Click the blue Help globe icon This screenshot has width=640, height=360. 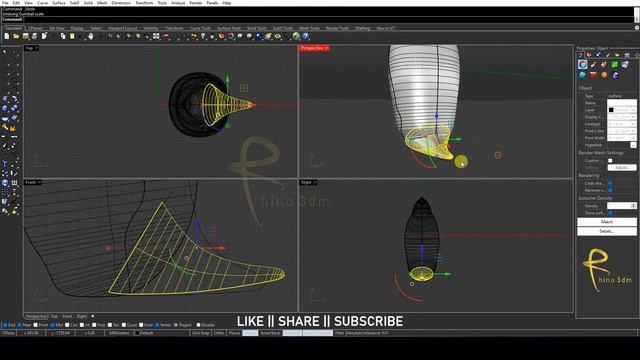[x=305, y=36]
